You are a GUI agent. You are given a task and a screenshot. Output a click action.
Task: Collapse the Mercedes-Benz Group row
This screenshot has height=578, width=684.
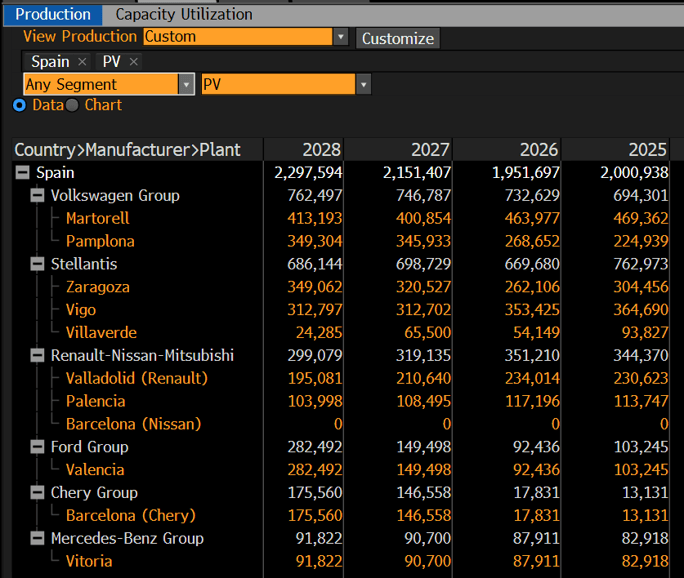38,538
